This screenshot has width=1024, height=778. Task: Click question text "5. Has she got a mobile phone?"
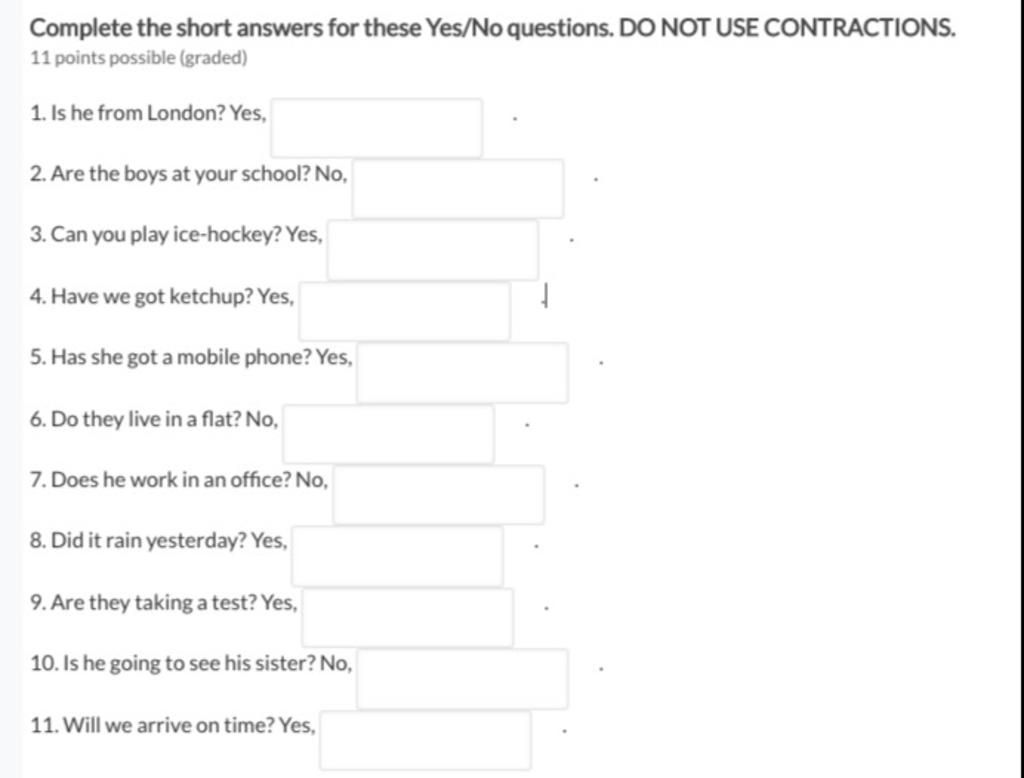tap(171, 357)
